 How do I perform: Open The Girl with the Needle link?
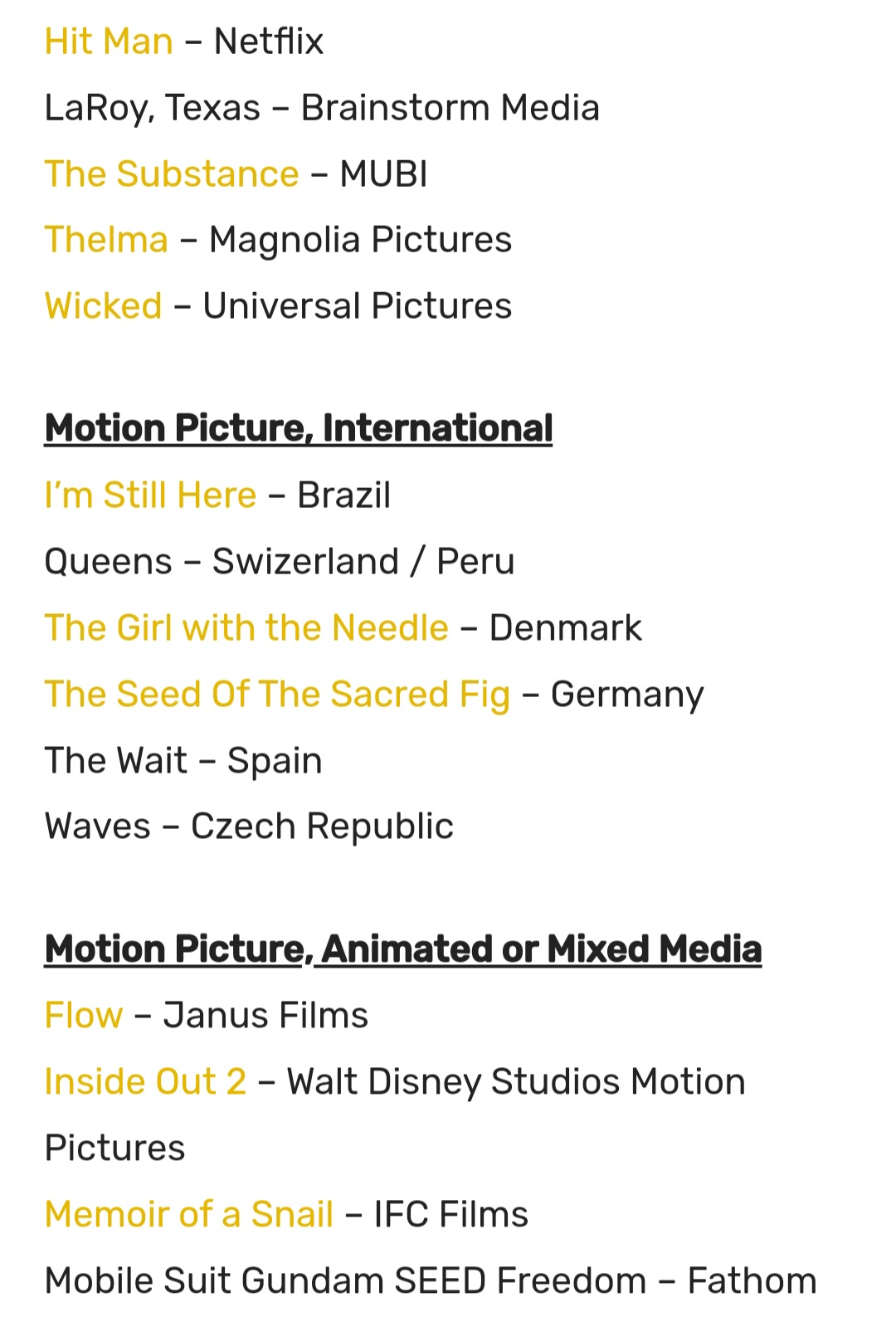coord(246,628)
